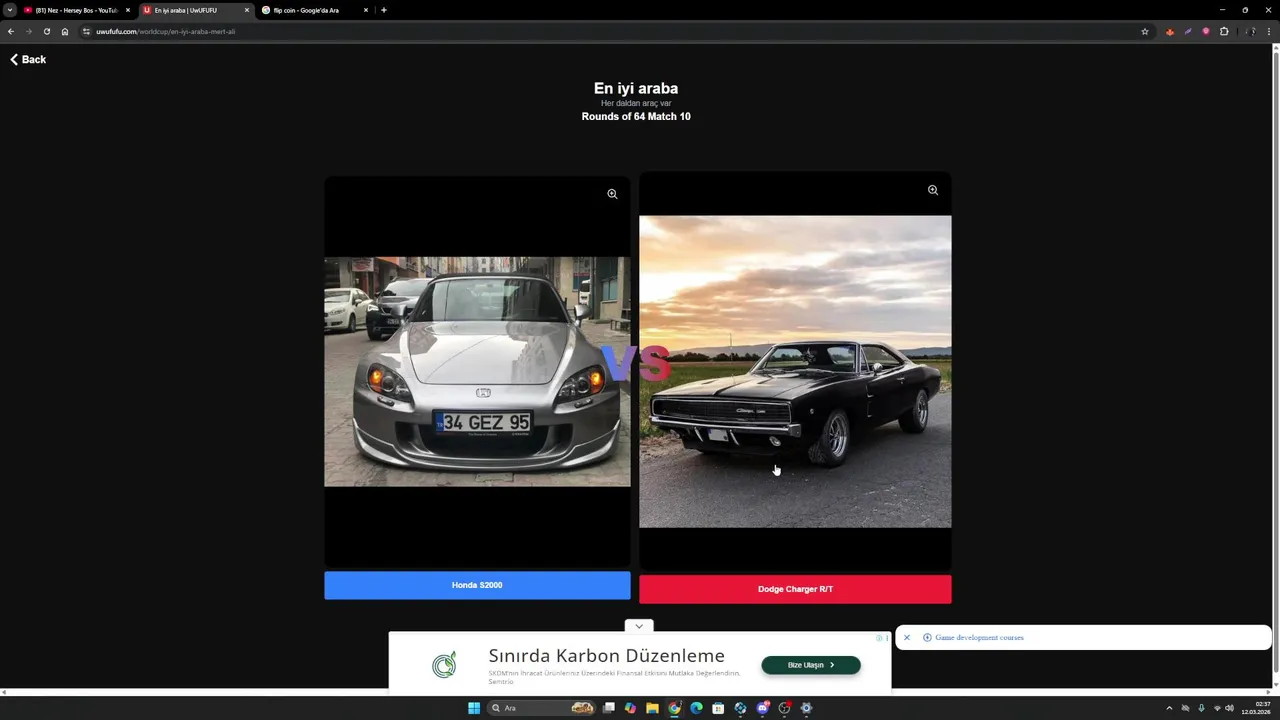The width and height of the screenshot is (1280, 720).
Task: Open the volume tray control
Action: point(1229,708)
